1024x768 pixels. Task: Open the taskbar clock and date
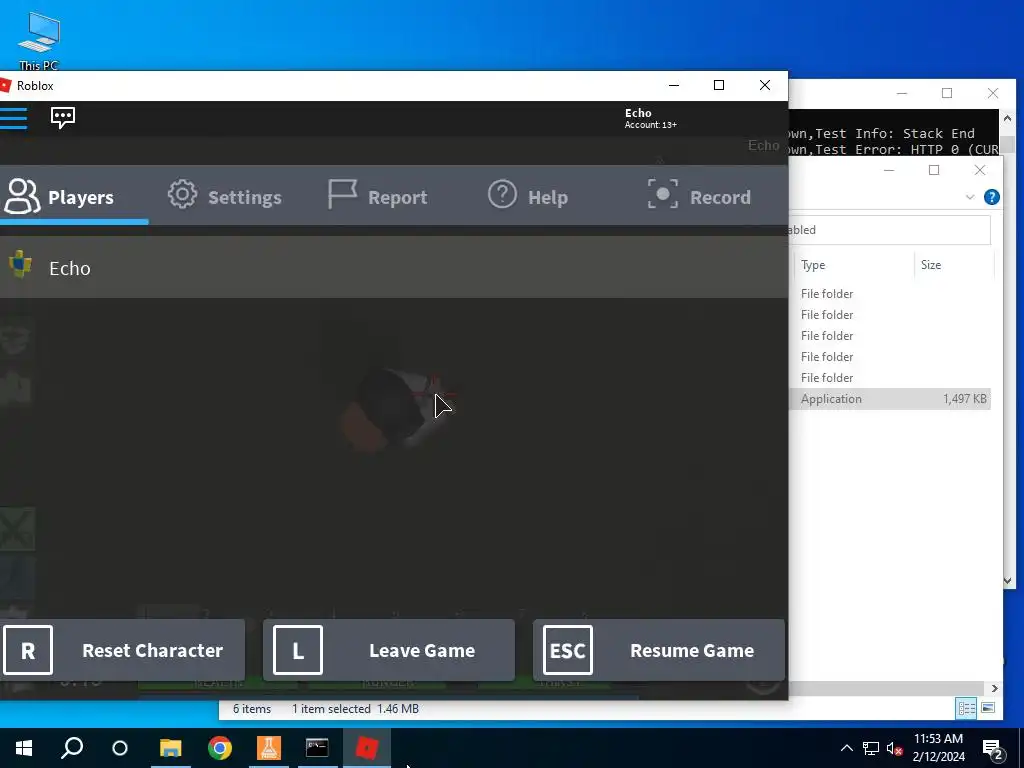tap(938, 748)
